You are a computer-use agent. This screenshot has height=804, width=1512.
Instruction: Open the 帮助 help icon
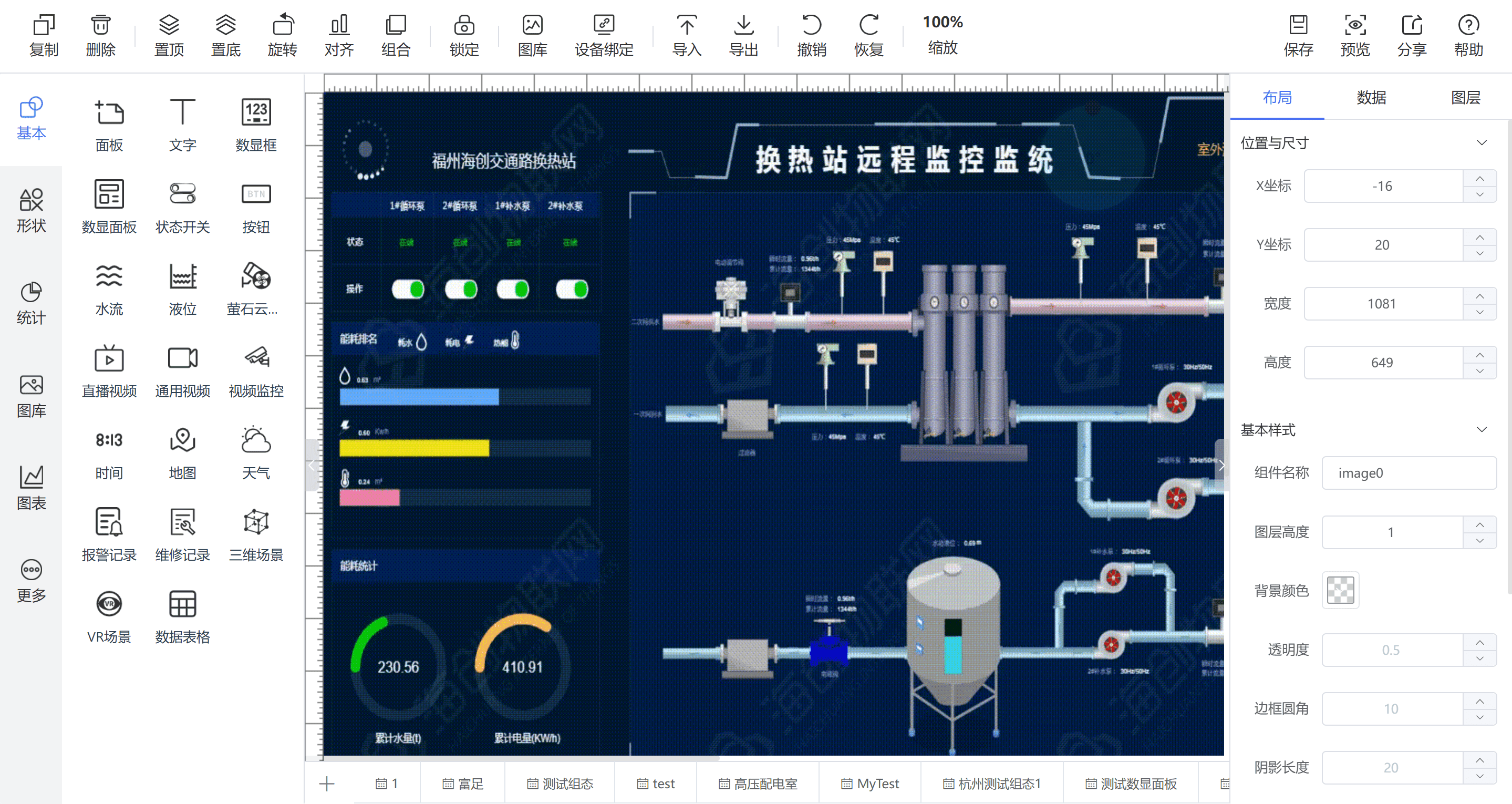click(1468, 35)
